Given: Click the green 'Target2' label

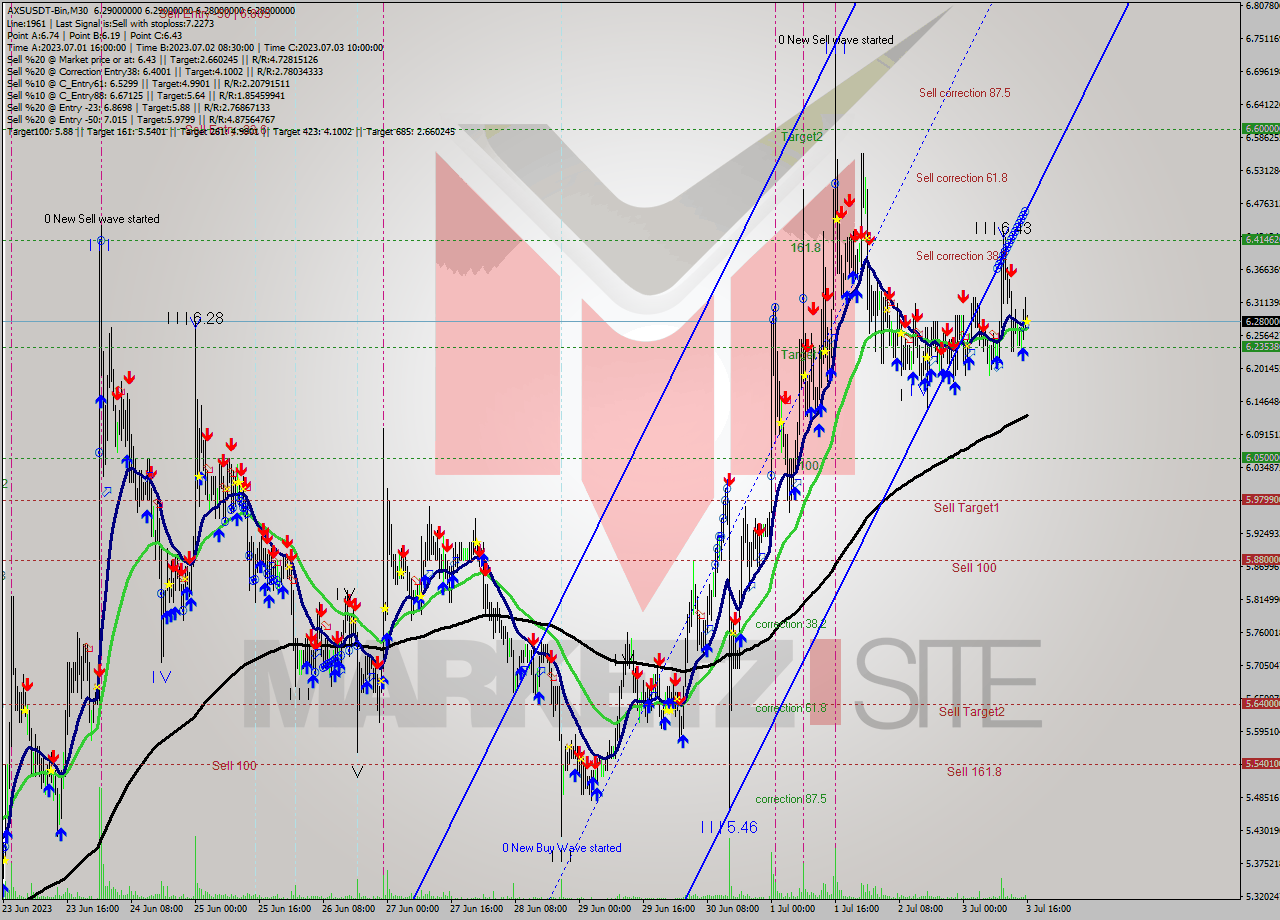Looking at the screenshot, I should tap(802, 137).
